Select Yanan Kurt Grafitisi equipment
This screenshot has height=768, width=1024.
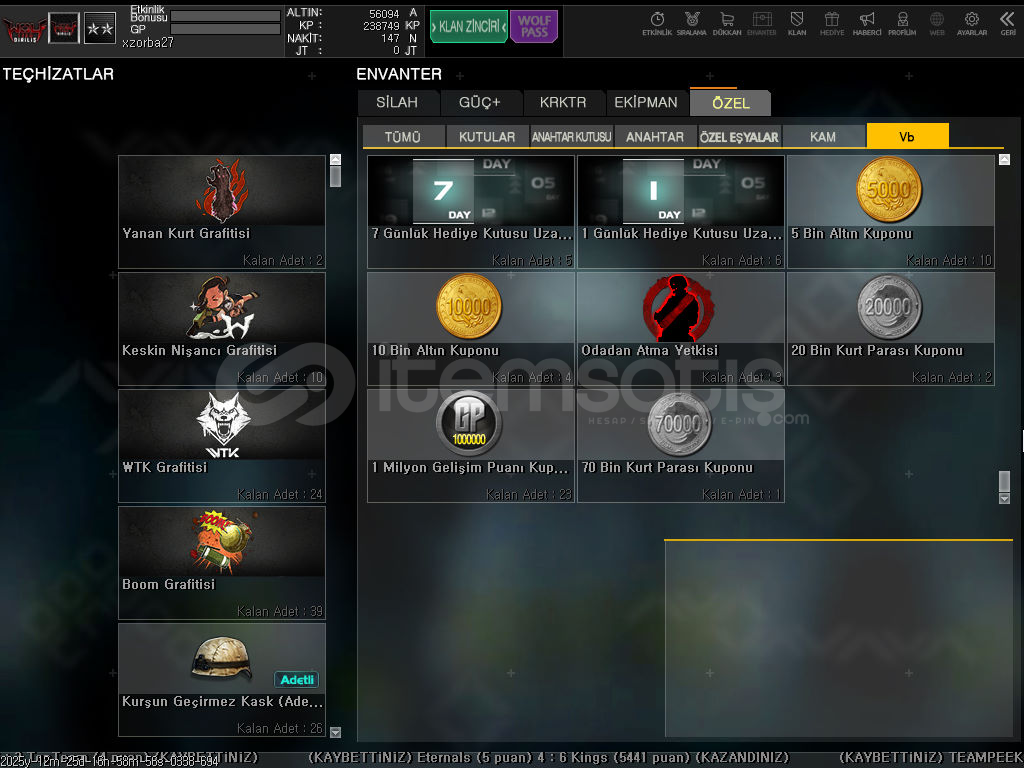point(222,212)
